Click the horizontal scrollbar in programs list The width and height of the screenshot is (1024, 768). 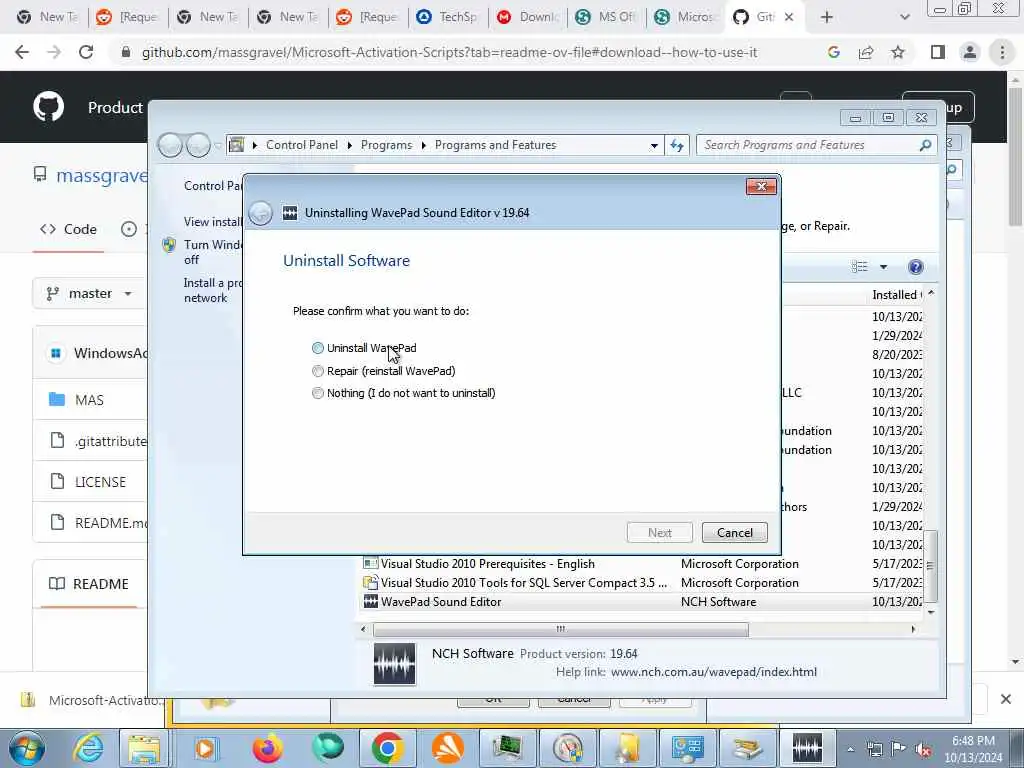[x=560, y=630]
